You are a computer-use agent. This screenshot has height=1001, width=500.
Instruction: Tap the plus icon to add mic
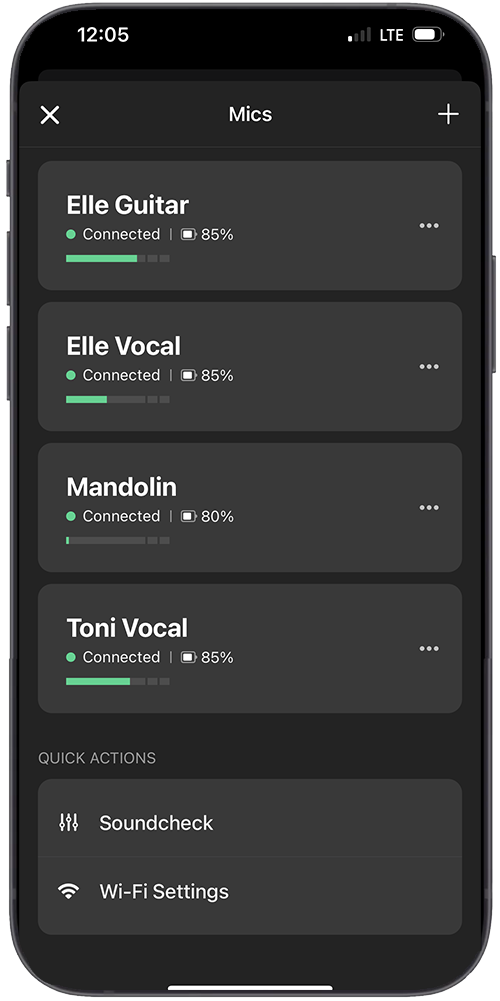(x=448, y=114)
